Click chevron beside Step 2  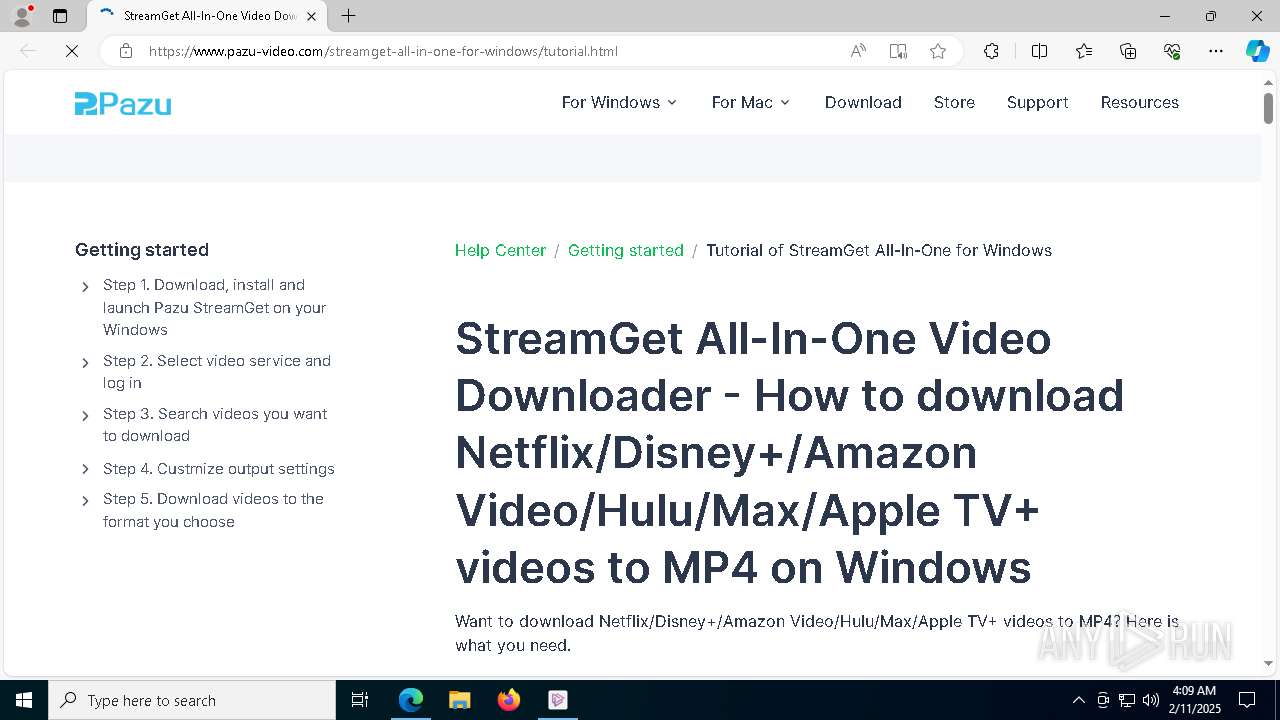point(85,363)
